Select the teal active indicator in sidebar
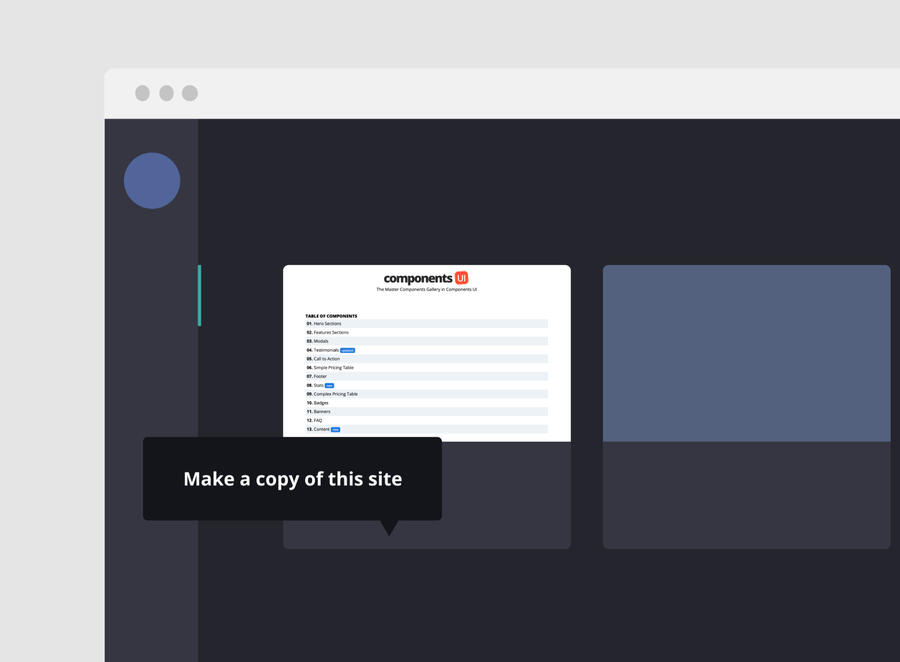Viewport: 900px width, 662px height. (199, 295)
